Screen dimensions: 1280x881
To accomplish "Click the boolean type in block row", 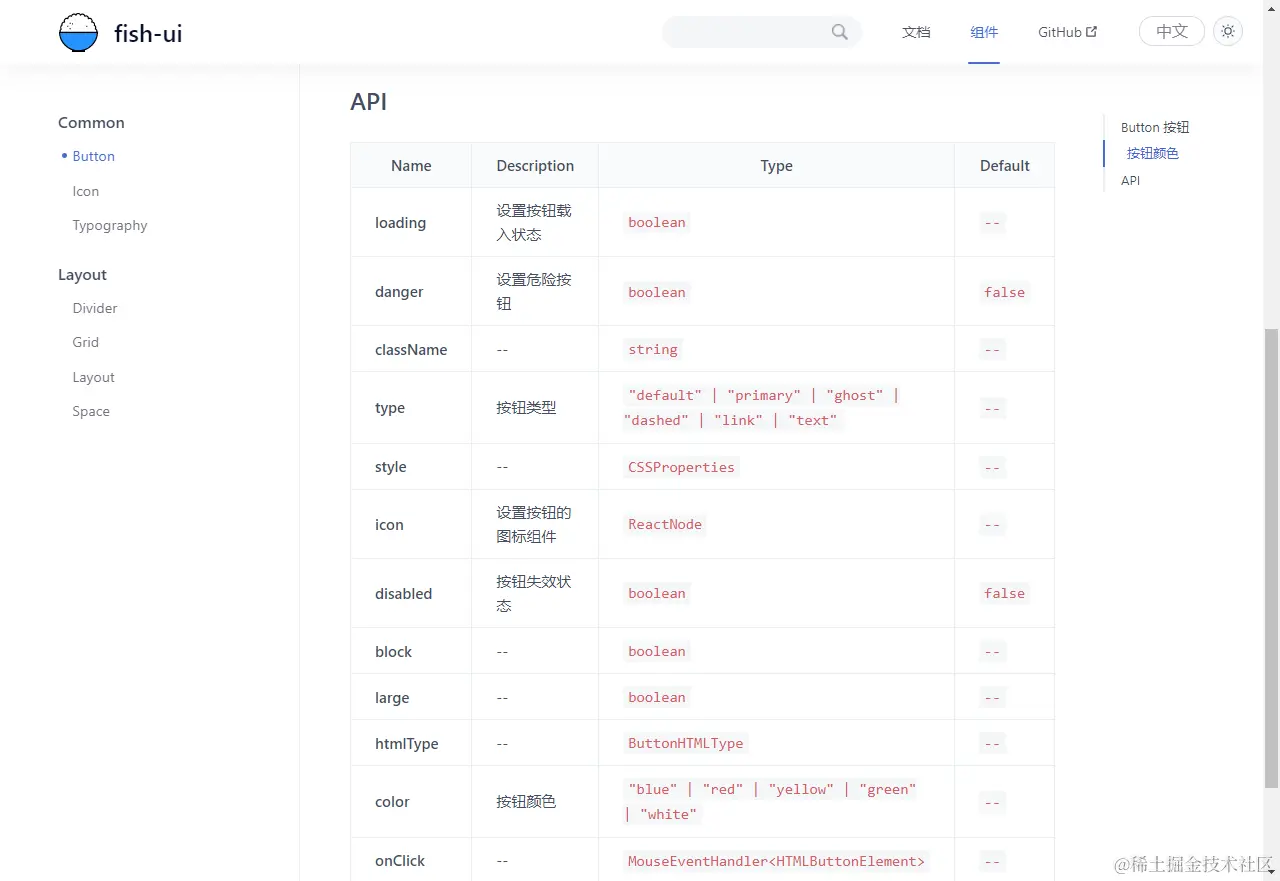I will 657,651.
